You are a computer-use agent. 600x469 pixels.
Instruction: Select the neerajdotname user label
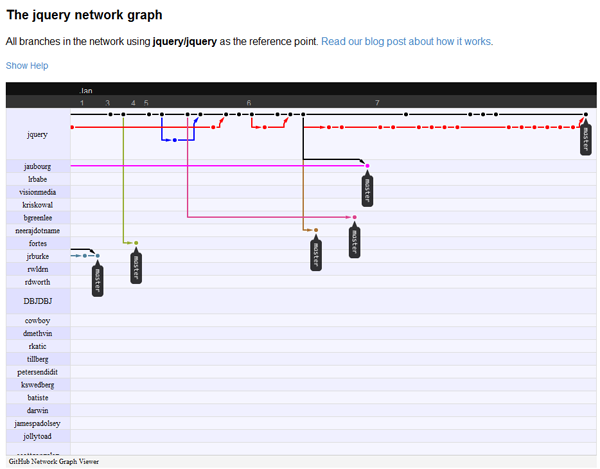[38, 231]
